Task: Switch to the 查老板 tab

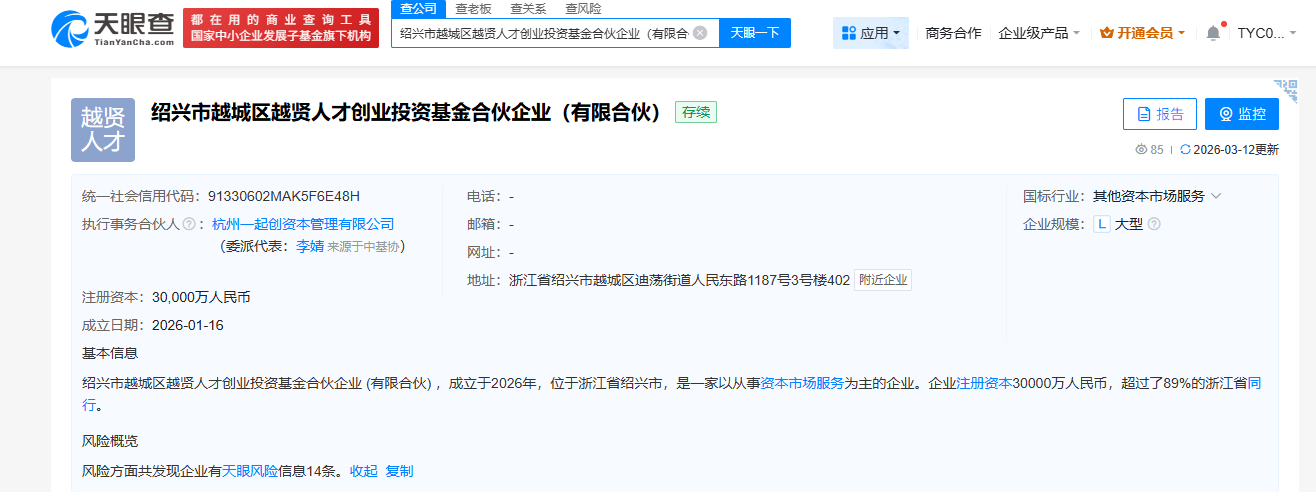Action: pos(473,8)
